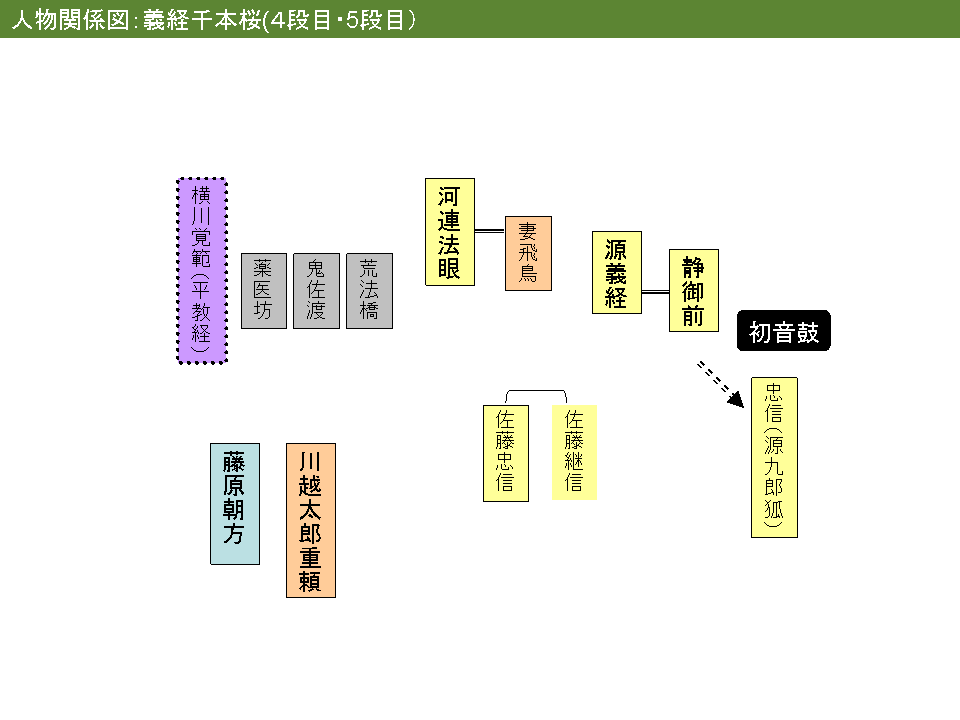
Task: Select the blue 藤原朝方 box
Action: [235, 504]
